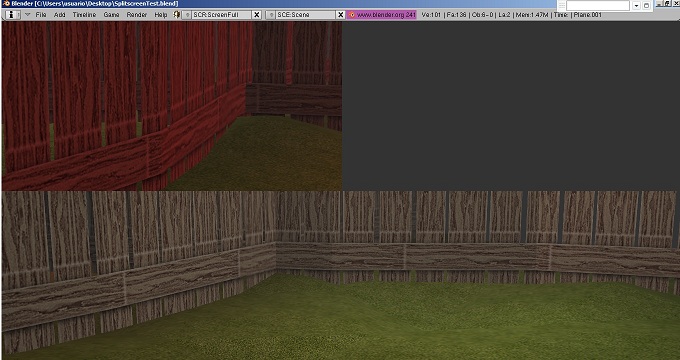Screen dimensions: 680x360
Task: Open the File menu
Action: (41, 15)
